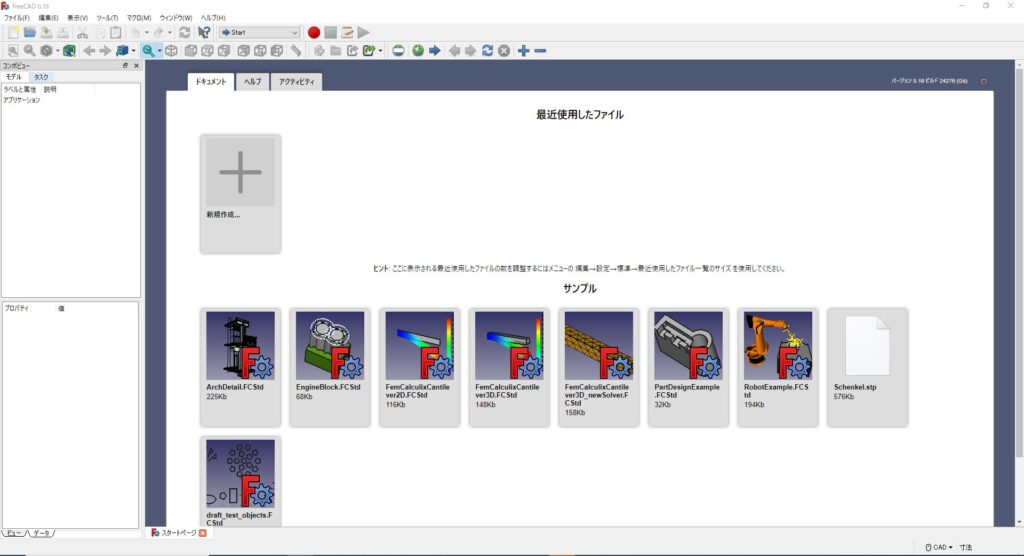The width and height of the screenshot is (1024, 556).
Task: Open the 表示(V) menu
Action: pyautogui.click(x=77, y=18)
